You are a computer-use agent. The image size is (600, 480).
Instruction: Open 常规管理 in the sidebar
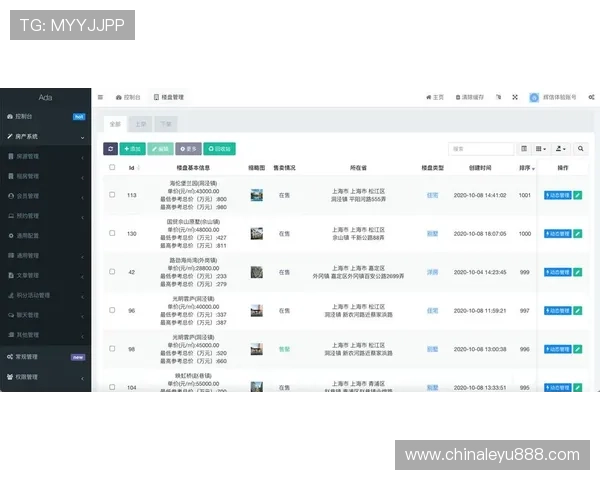coord(46,357)
